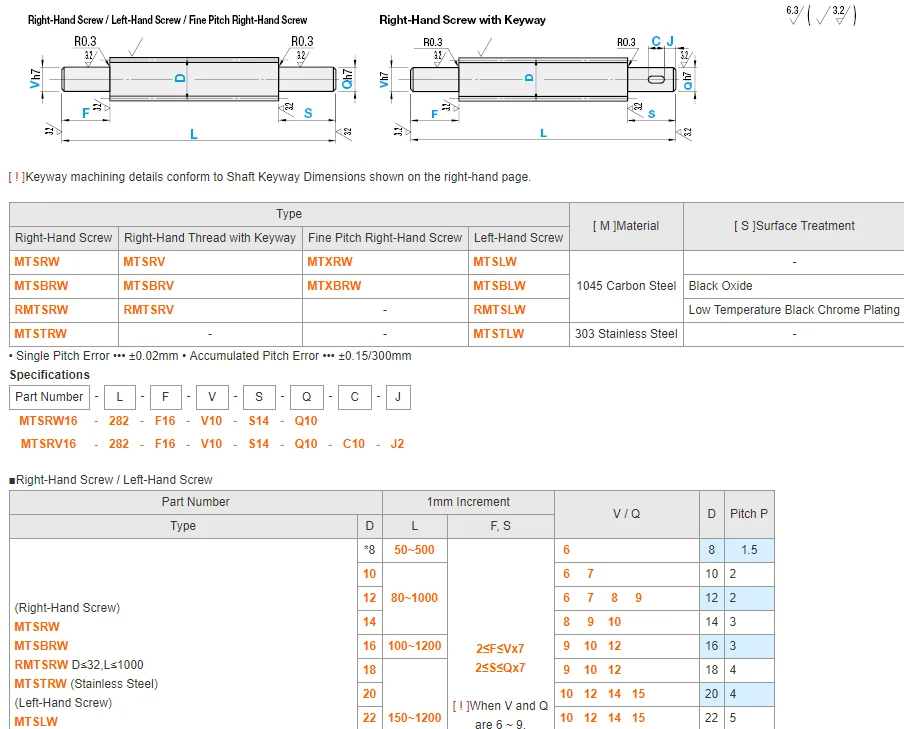Open the MTXBRW part link
This screenshot has width=904, height=729.
[x=335, y=286]
